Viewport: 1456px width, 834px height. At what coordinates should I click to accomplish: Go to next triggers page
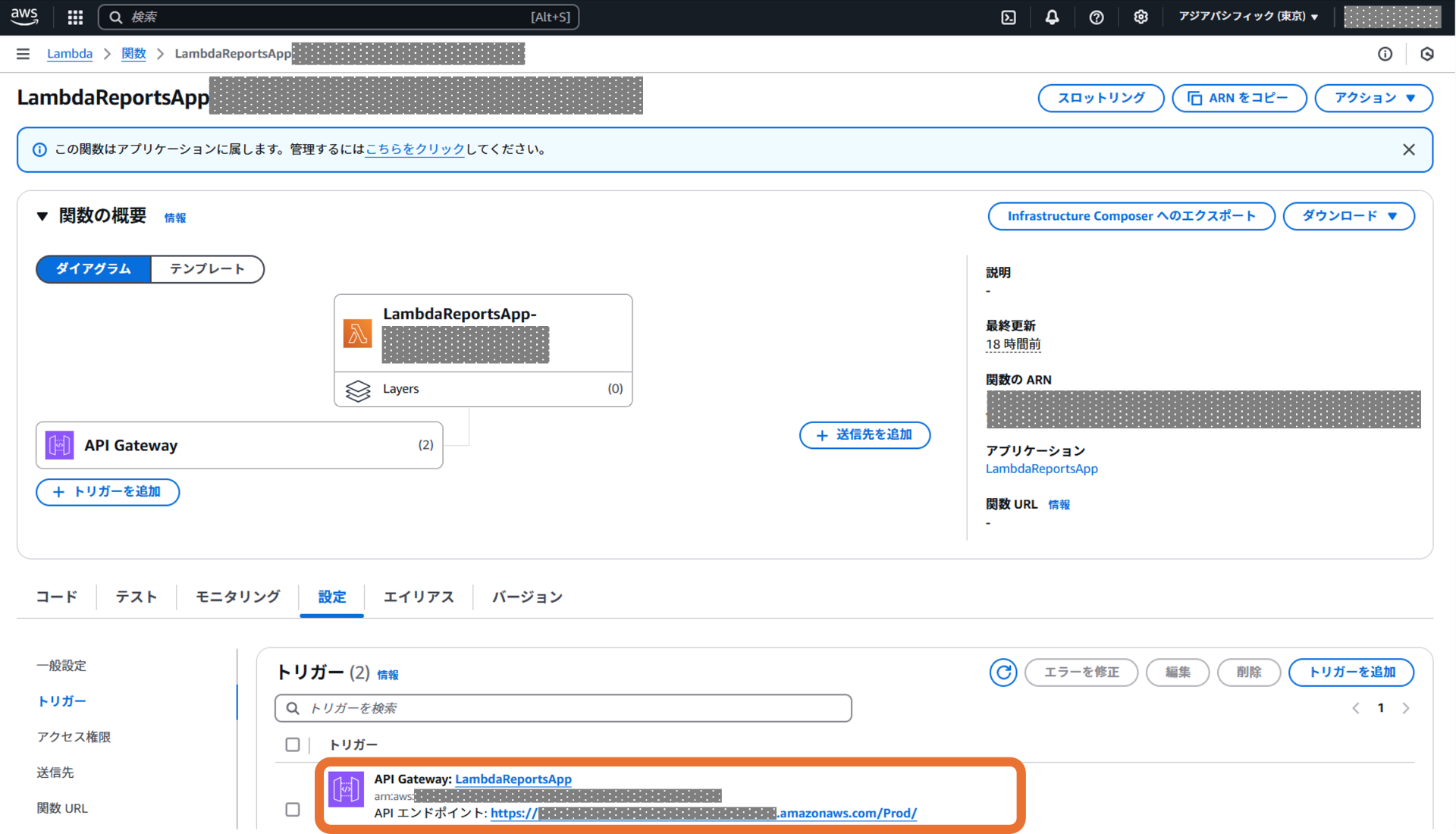(1406, 708)
